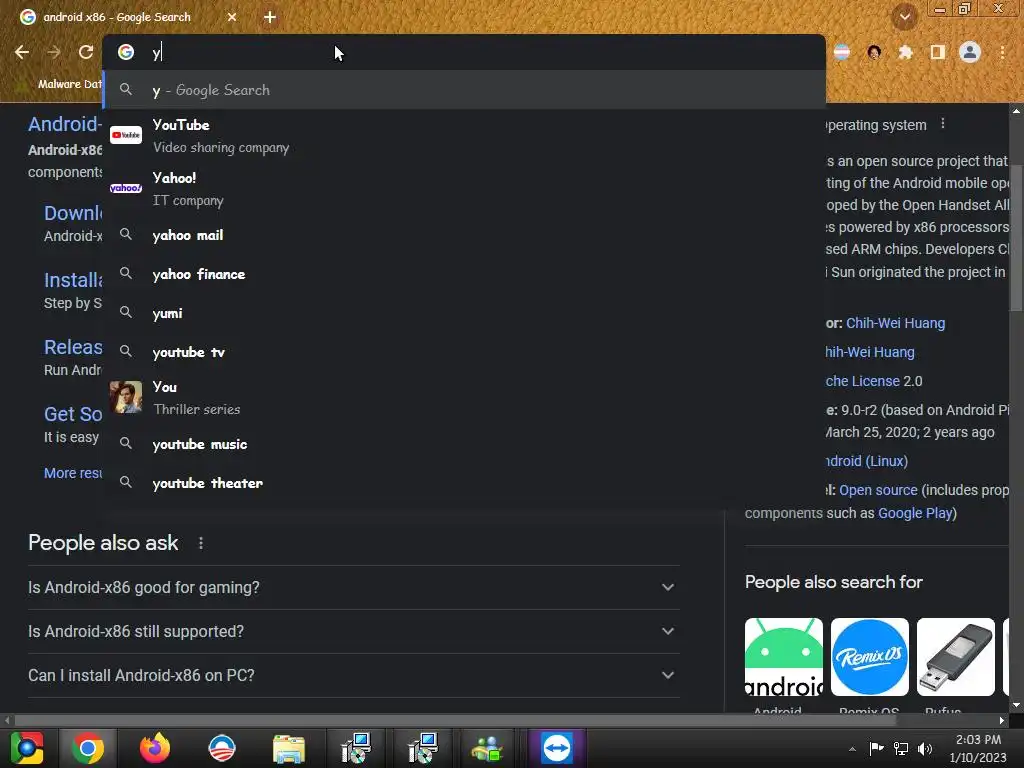Screen dimensions: 1024x768
Task: Reload the current page
Action: [x=86, y=52]
